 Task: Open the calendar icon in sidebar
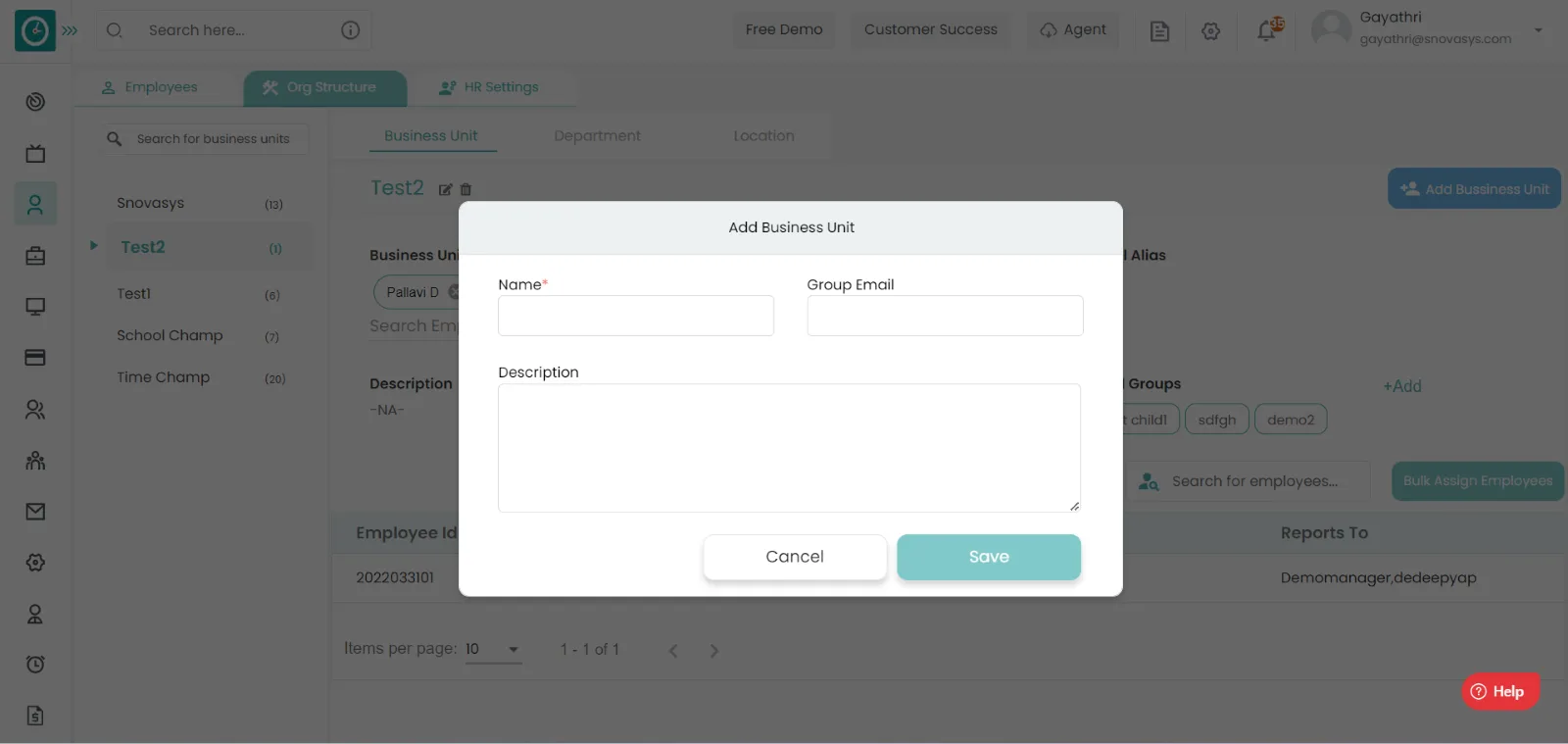pyautogui.click(x=35, y=153)
